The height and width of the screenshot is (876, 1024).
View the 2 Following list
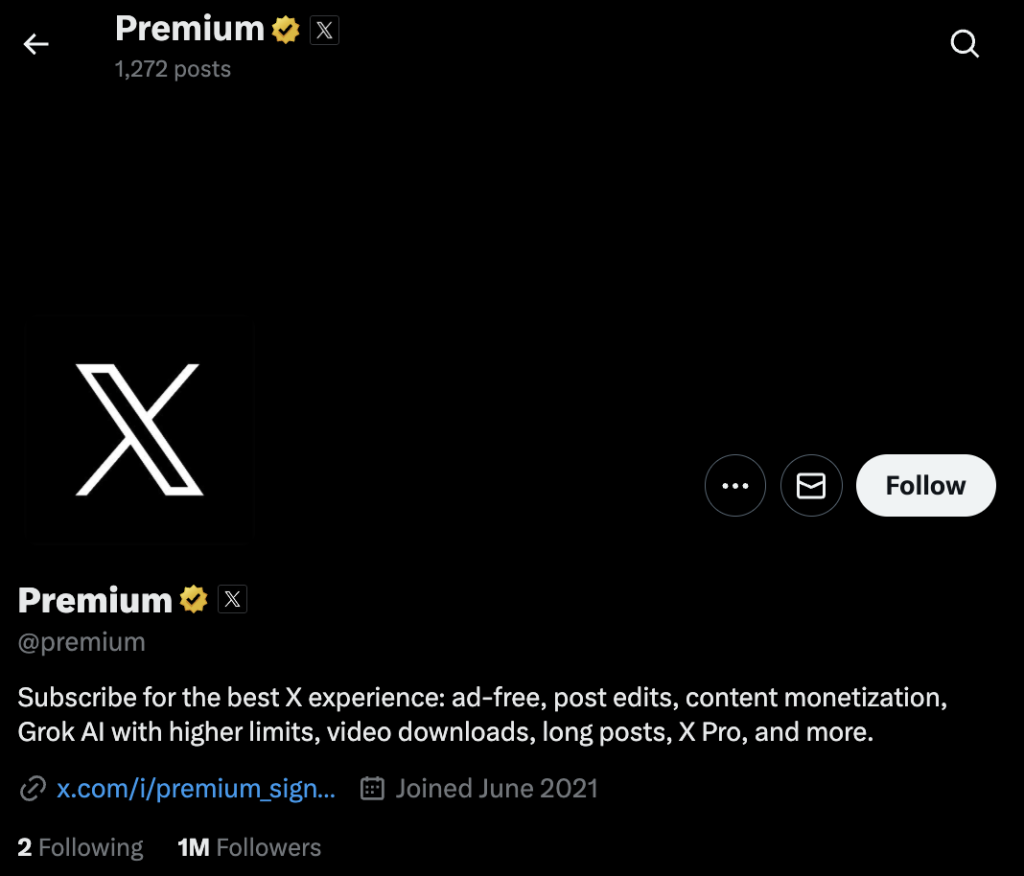tap(80, 848)
